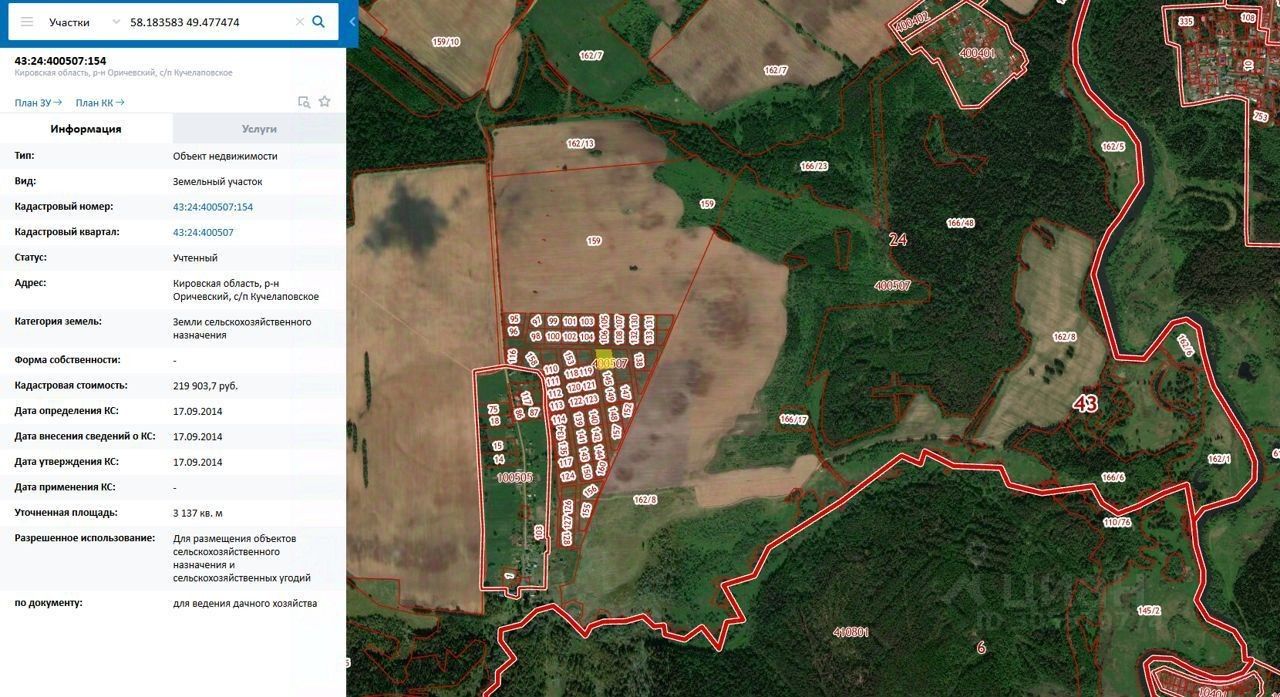Collapse the side panel with the arrow

pos(352,21)
